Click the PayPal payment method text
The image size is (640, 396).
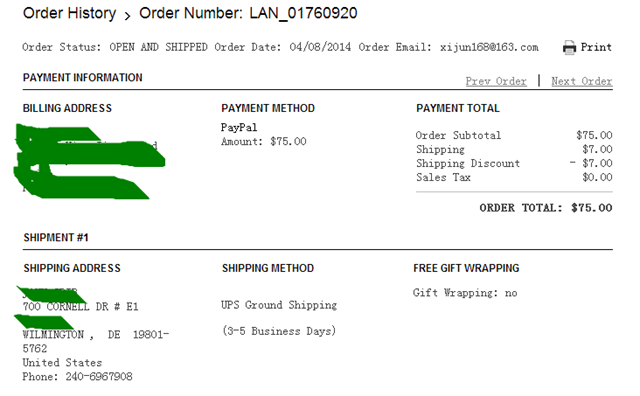click(239, 127)
